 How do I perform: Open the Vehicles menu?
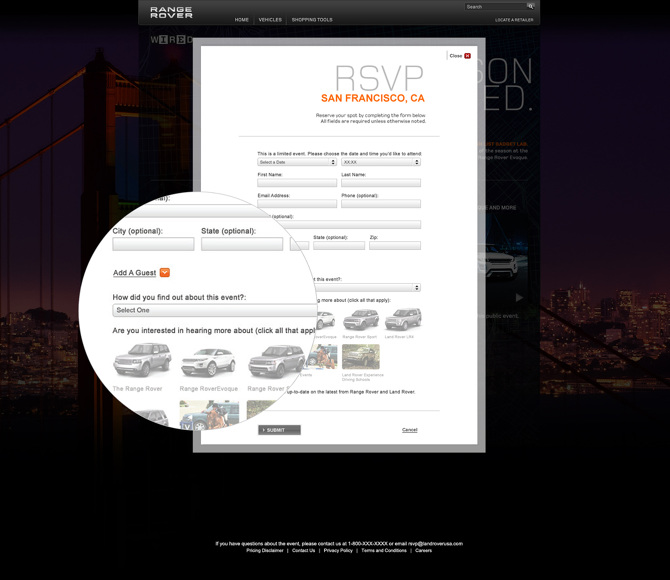(x=270, y=19)
